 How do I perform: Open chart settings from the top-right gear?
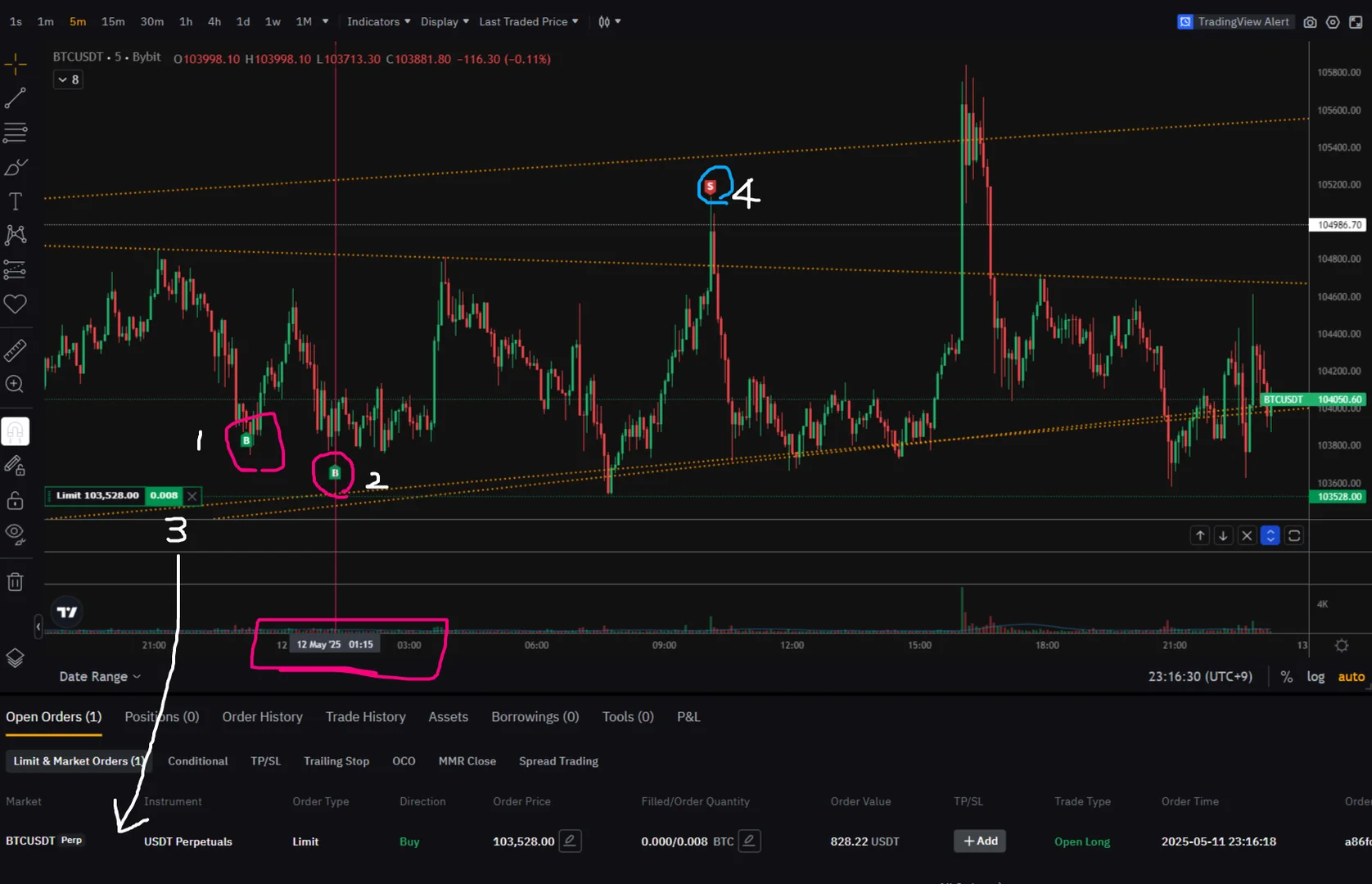point(1333,22)
